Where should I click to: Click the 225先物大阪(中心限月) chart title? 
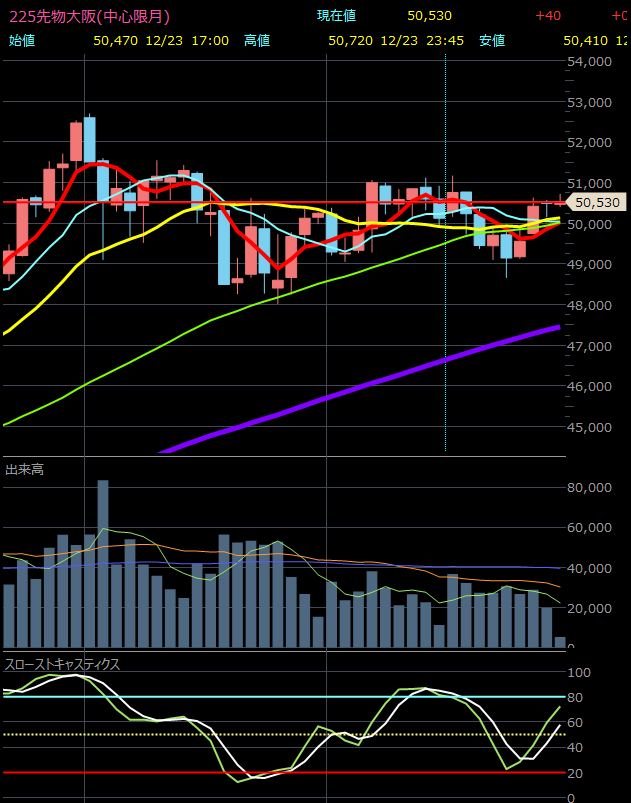coord(89,16)
